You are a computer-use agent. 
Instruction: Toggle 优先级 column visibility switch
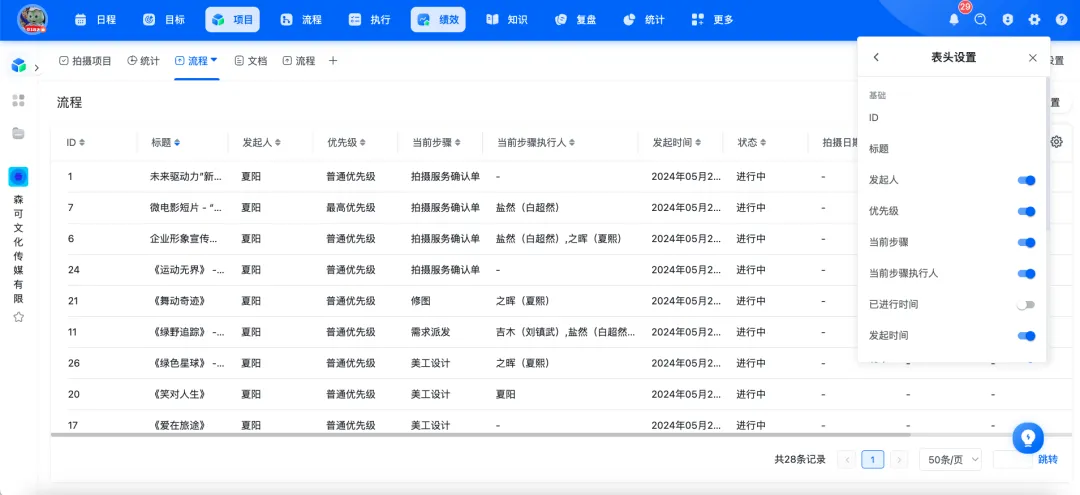[1026, 211]
